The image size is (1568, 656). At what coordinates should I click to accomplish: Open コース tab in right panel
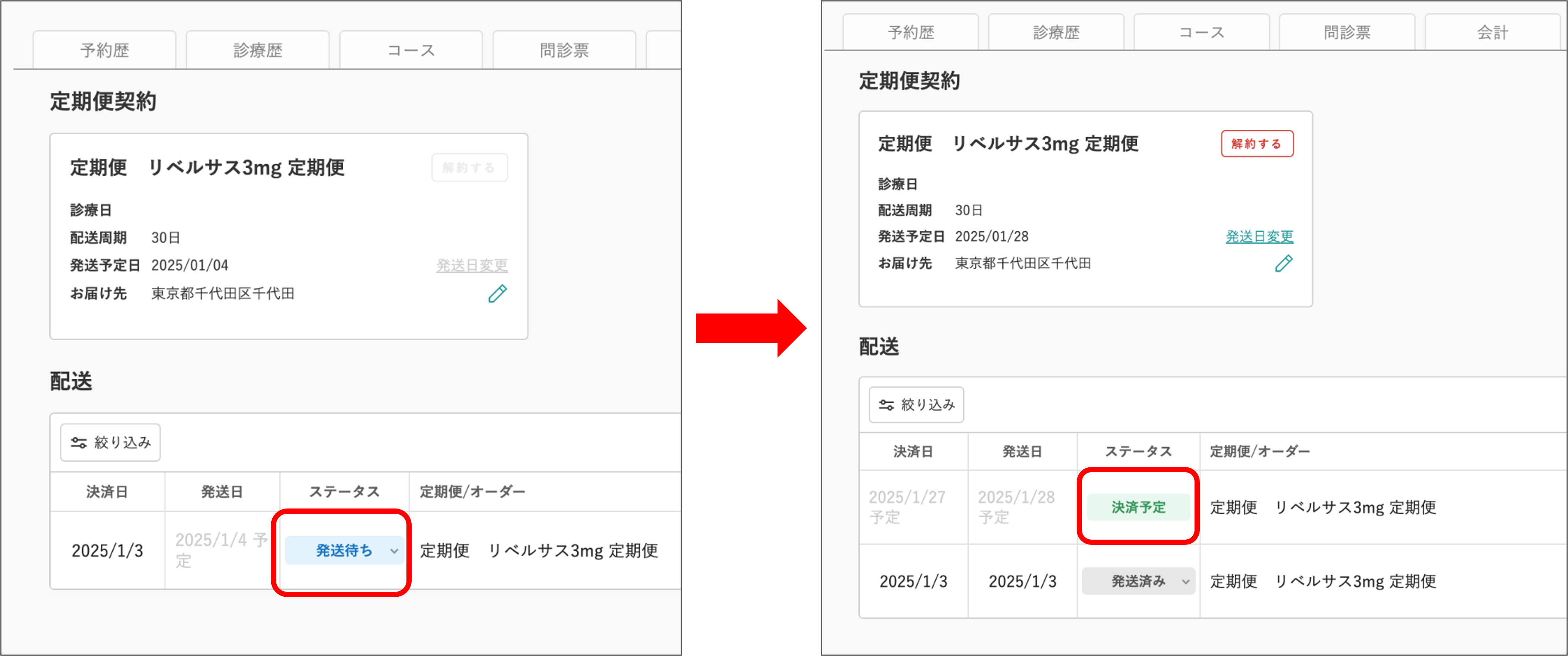pos(1202,32)
